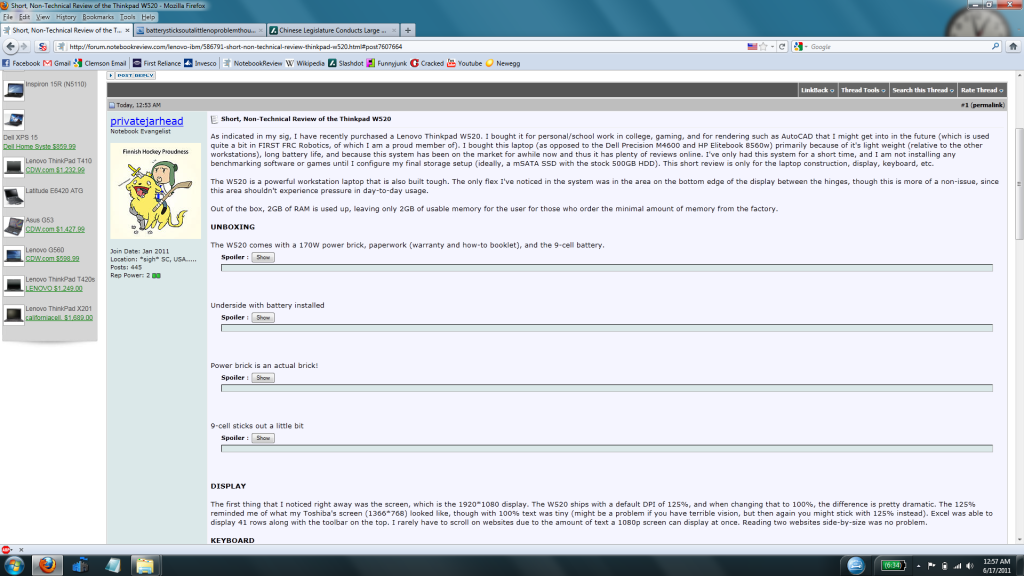The width and height of the screenshot is (1024, 576).
Task: Click the NoScript icon beside navigation arrows
Action: (x=42, y=46)
